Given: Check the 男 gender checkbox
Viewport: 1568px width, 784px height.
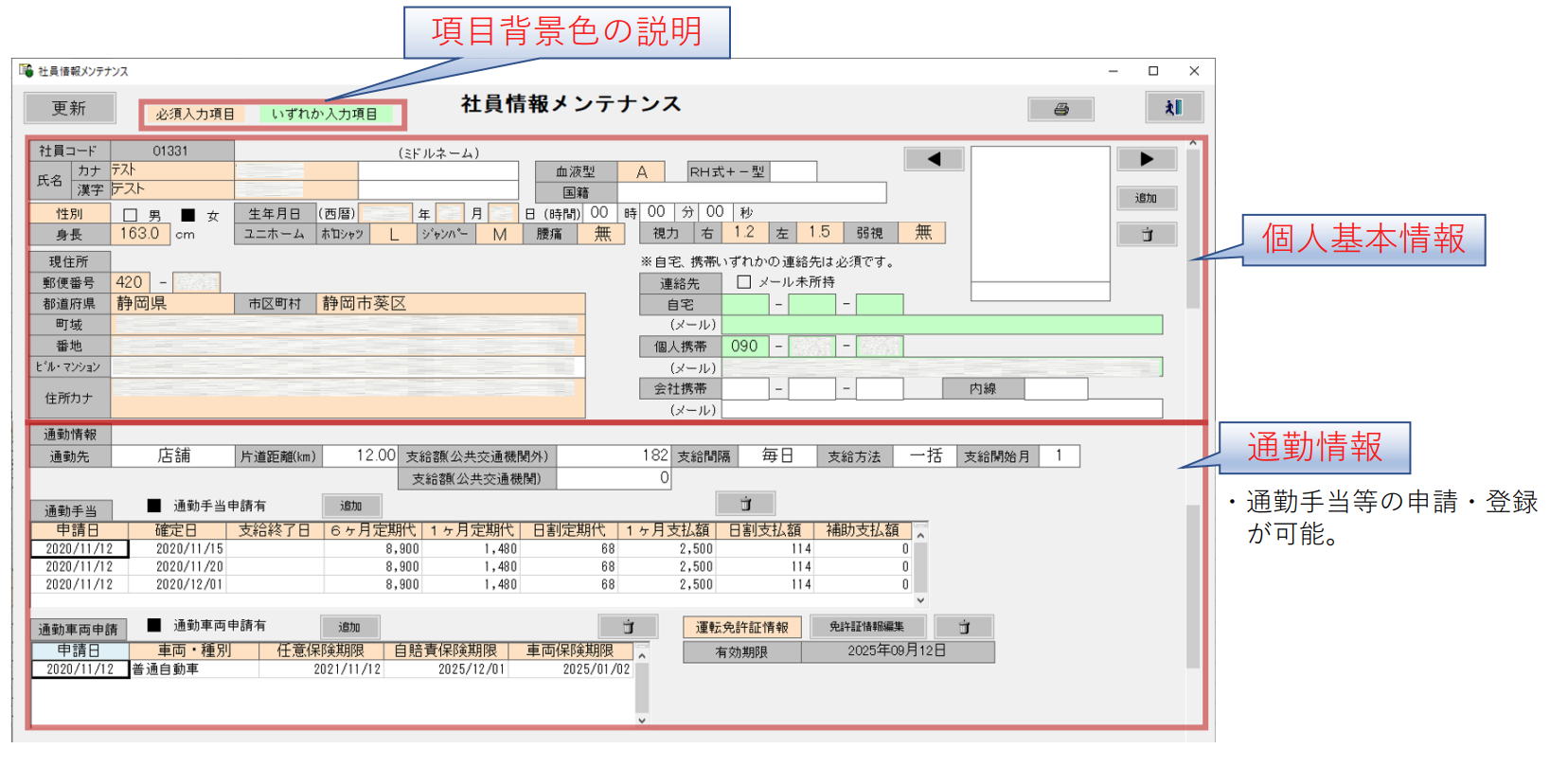Looking at the screenshot, I should pos(131,215).
